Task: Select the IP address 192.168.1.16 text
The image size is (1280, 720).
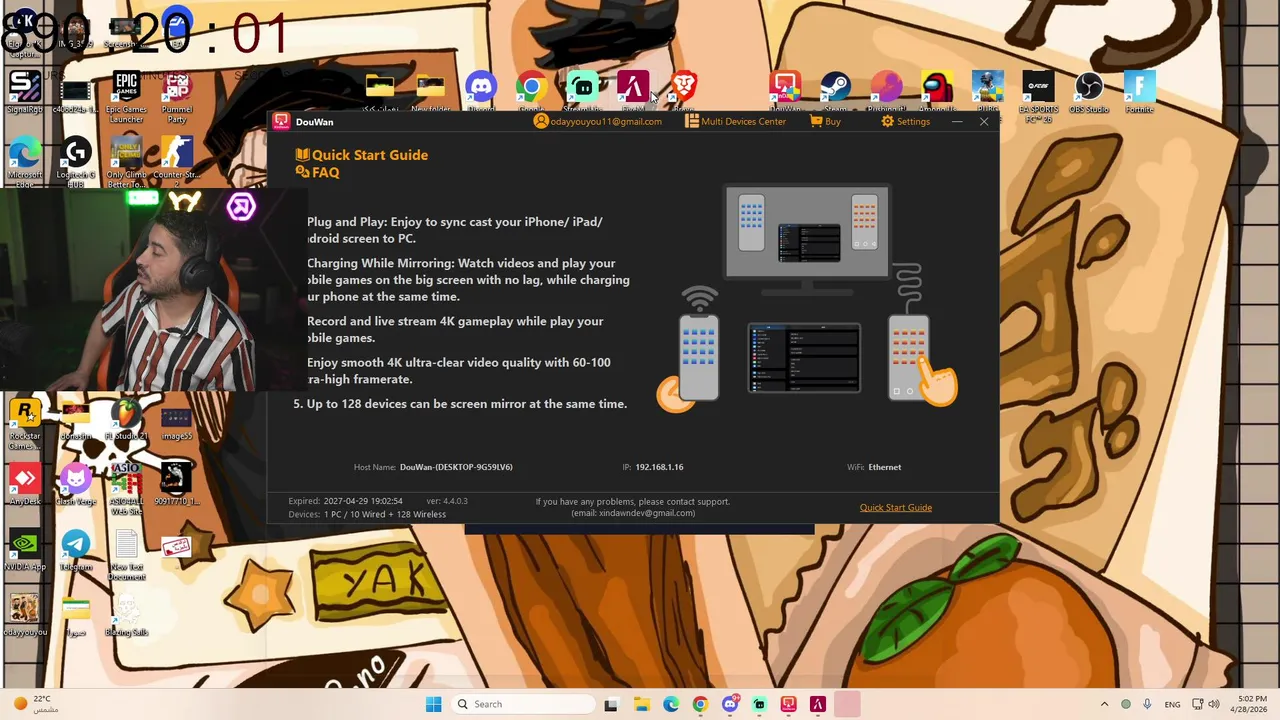Action: click(x=659, y=467)
